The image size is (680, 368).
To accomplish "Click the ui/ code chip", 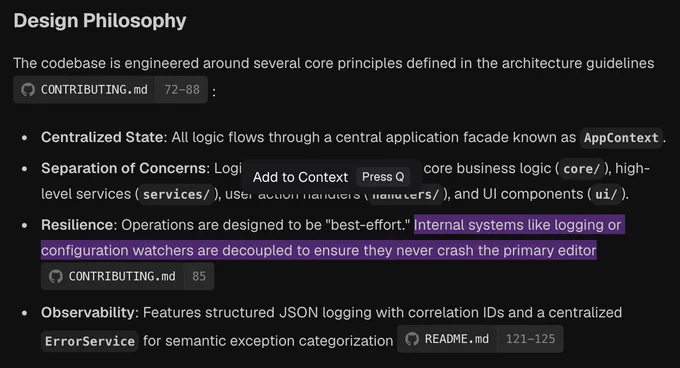I will click(606, 194).
